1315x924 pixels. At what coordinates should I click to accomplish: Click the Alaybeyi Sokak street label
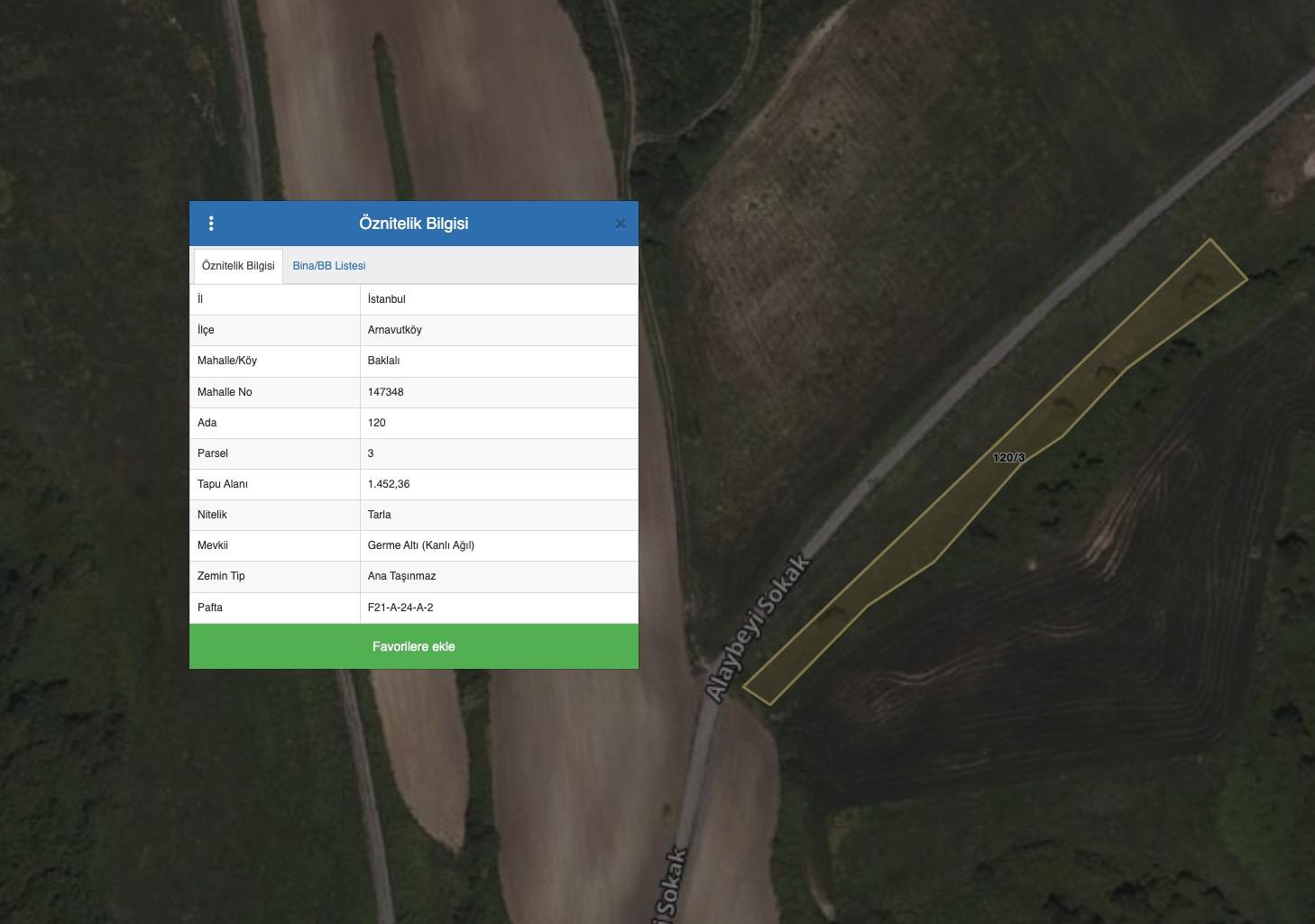(758, 629)
